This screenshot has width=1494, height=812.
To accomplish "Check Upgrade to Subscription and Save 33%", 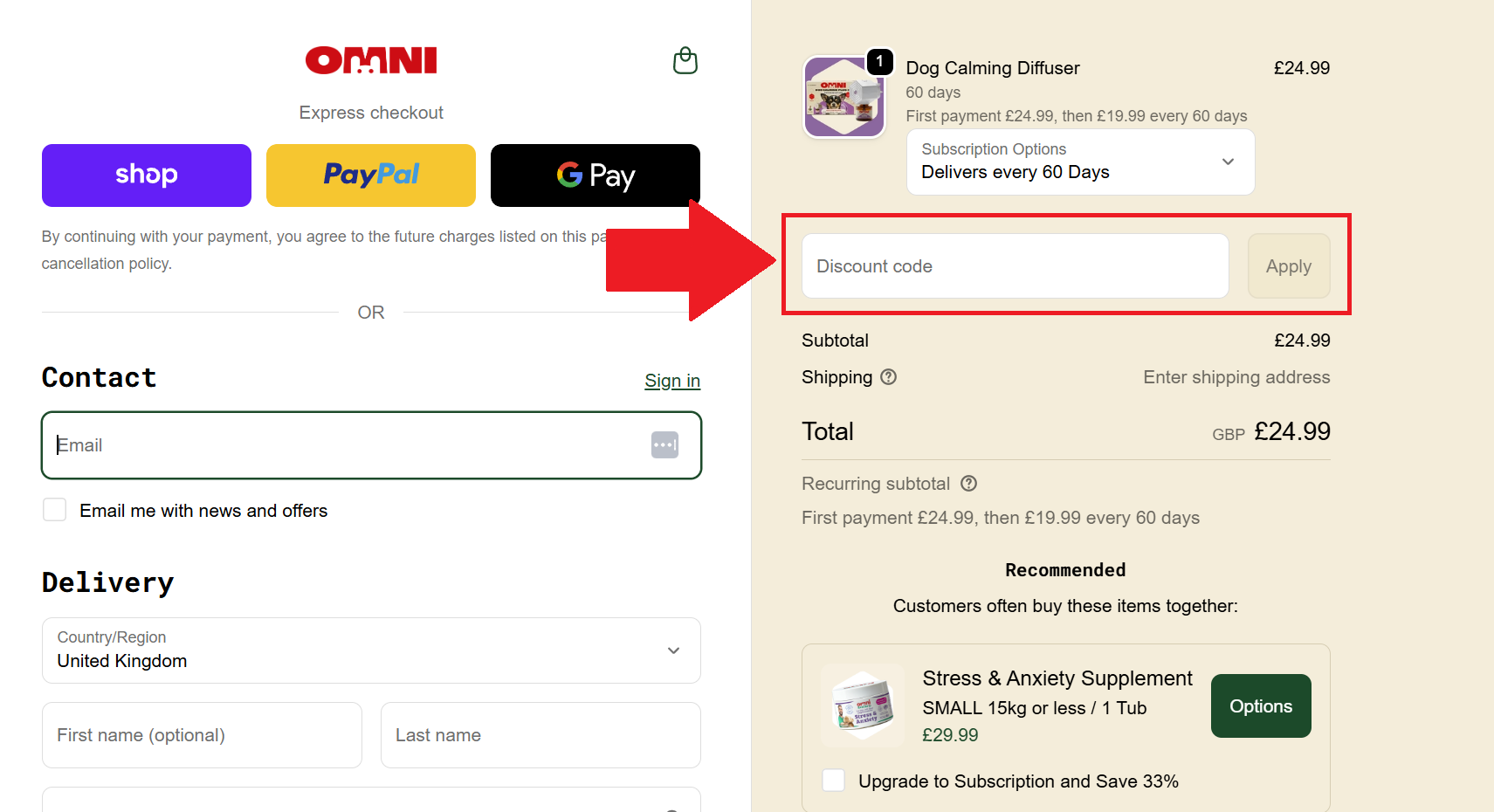I will point(832,780).
